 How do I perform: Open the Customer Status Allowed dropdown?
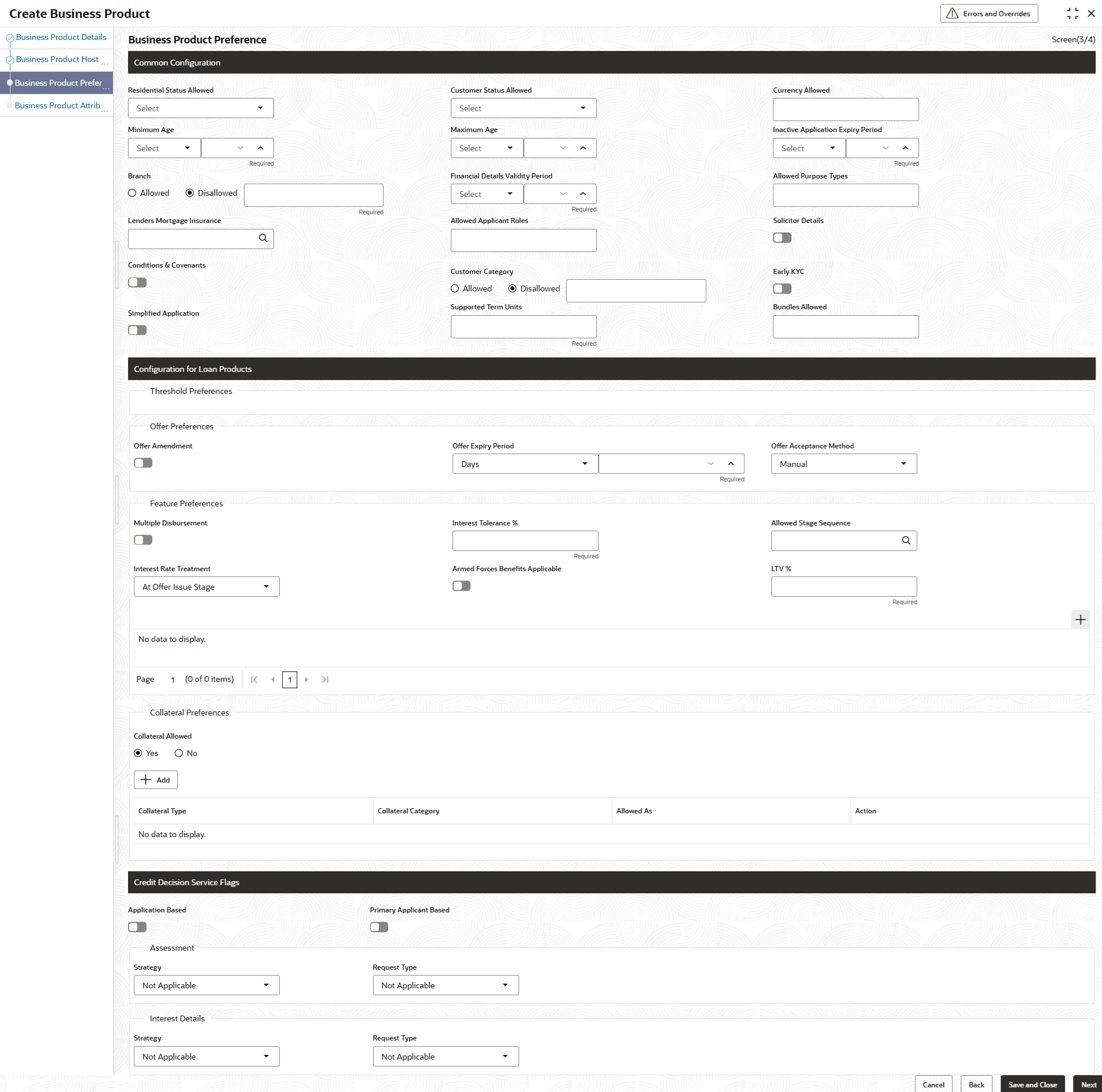(x=523, y=108)
